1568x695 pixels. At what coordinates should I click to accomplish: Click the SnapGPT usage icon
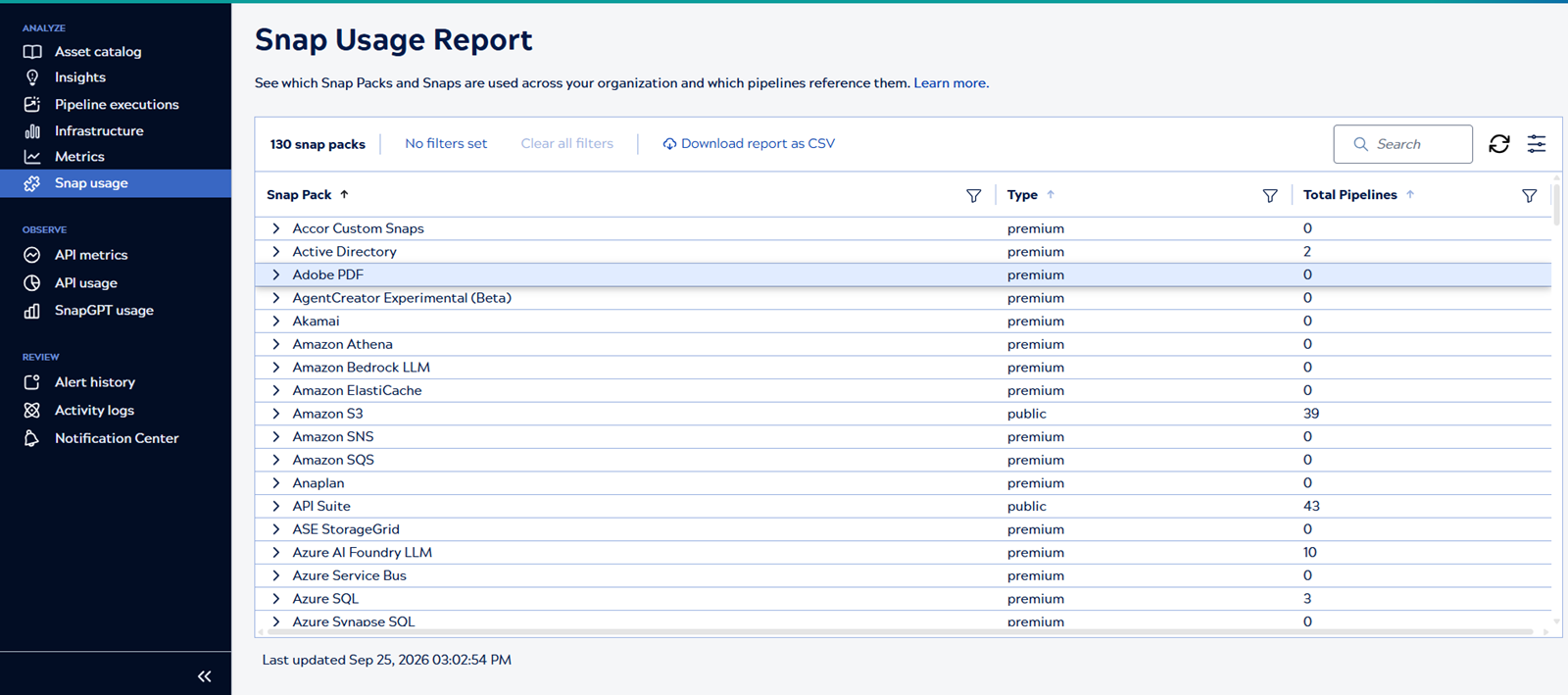[x=32, y=311]
